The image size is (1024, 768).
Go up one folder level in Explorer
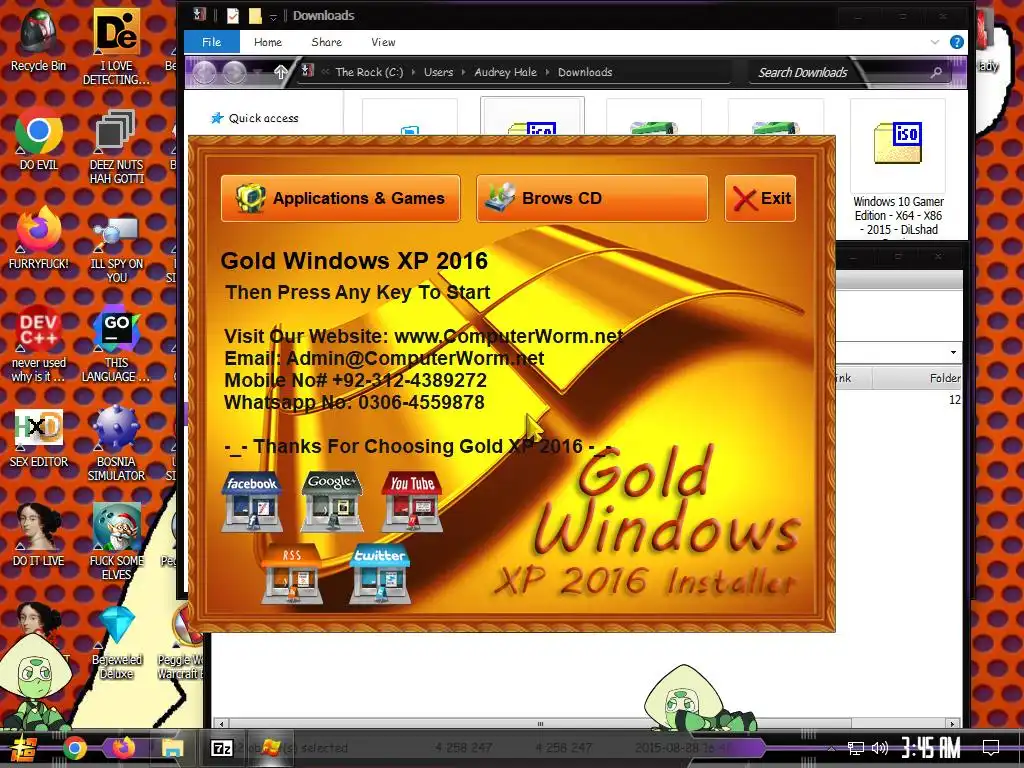point(280,72)
